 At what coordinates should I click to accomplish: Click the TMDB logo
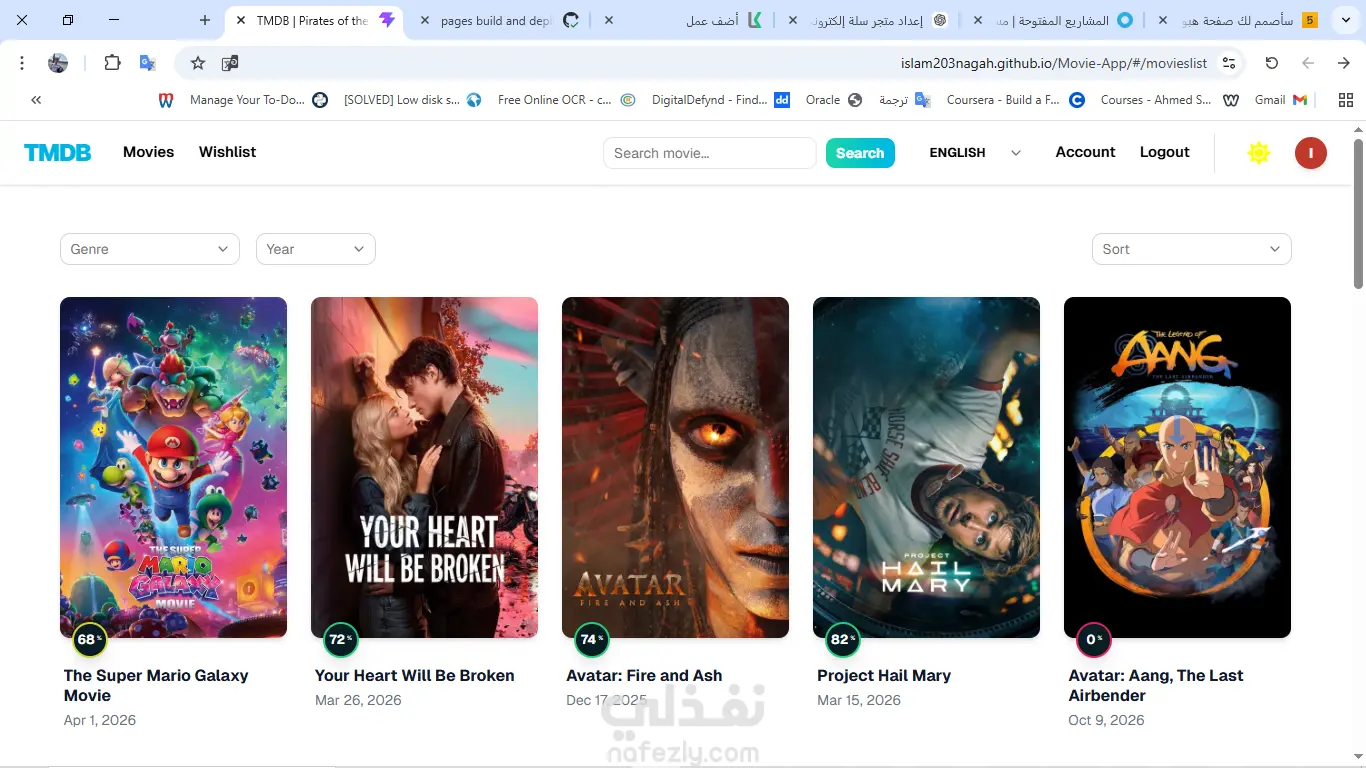click(x=57, y=153)
